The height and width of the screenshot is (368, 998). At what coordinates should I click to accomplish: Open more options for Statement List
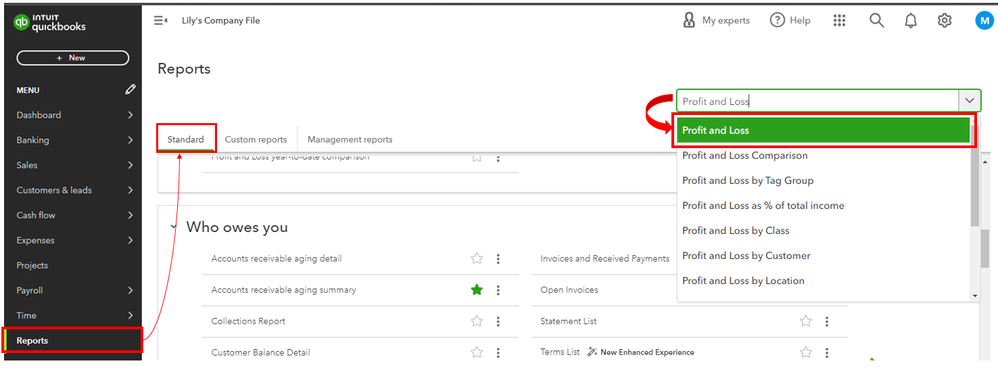click(x=827, y=321)
